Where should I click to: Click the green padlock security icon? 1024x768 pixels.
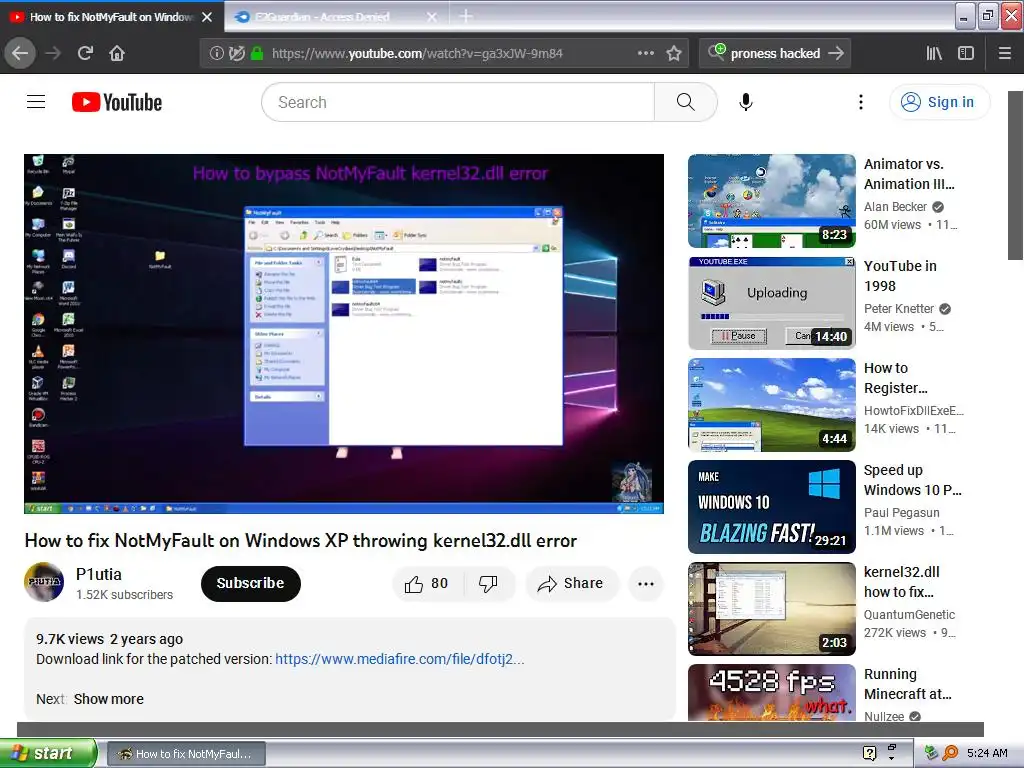click(x=257, y=54)
